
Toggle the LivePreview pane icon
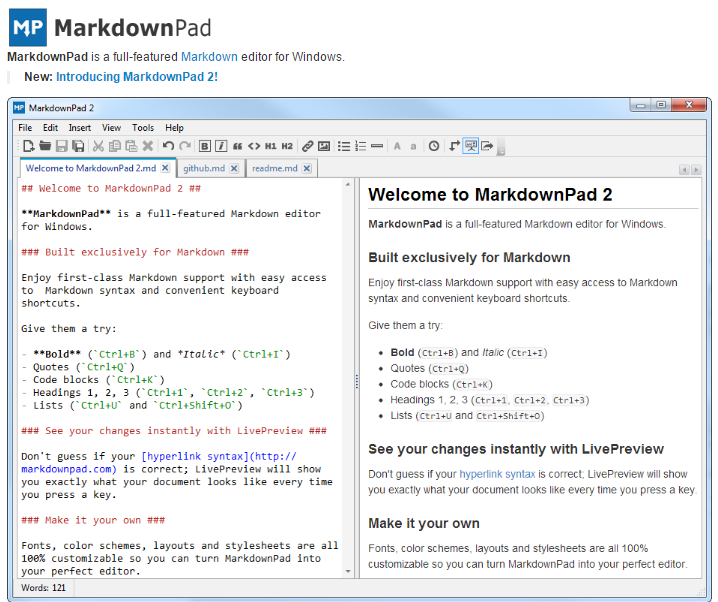470,146
